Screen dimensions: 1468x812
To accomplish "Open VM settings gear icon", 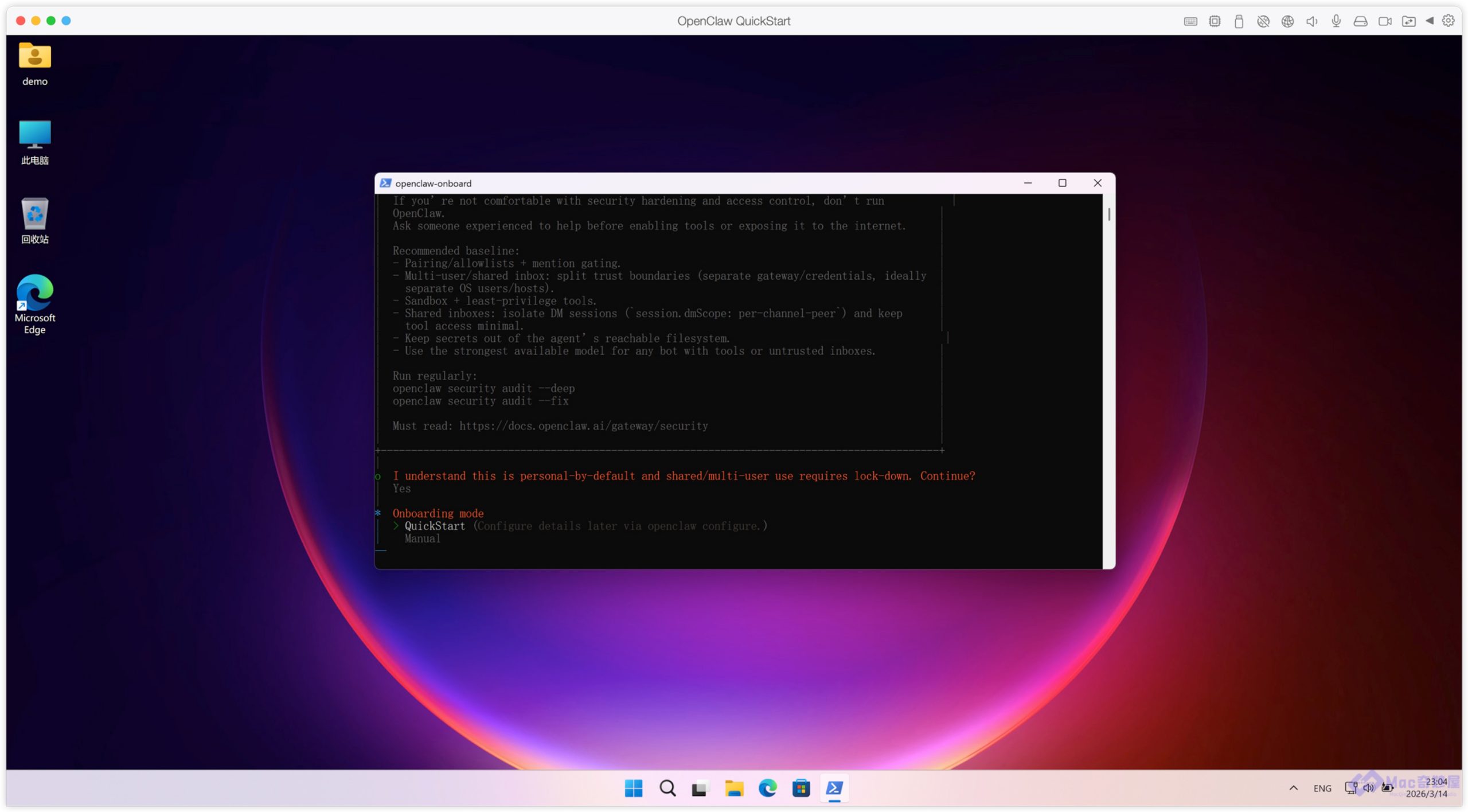I will pyautogui.click(x=1449, y=21).
